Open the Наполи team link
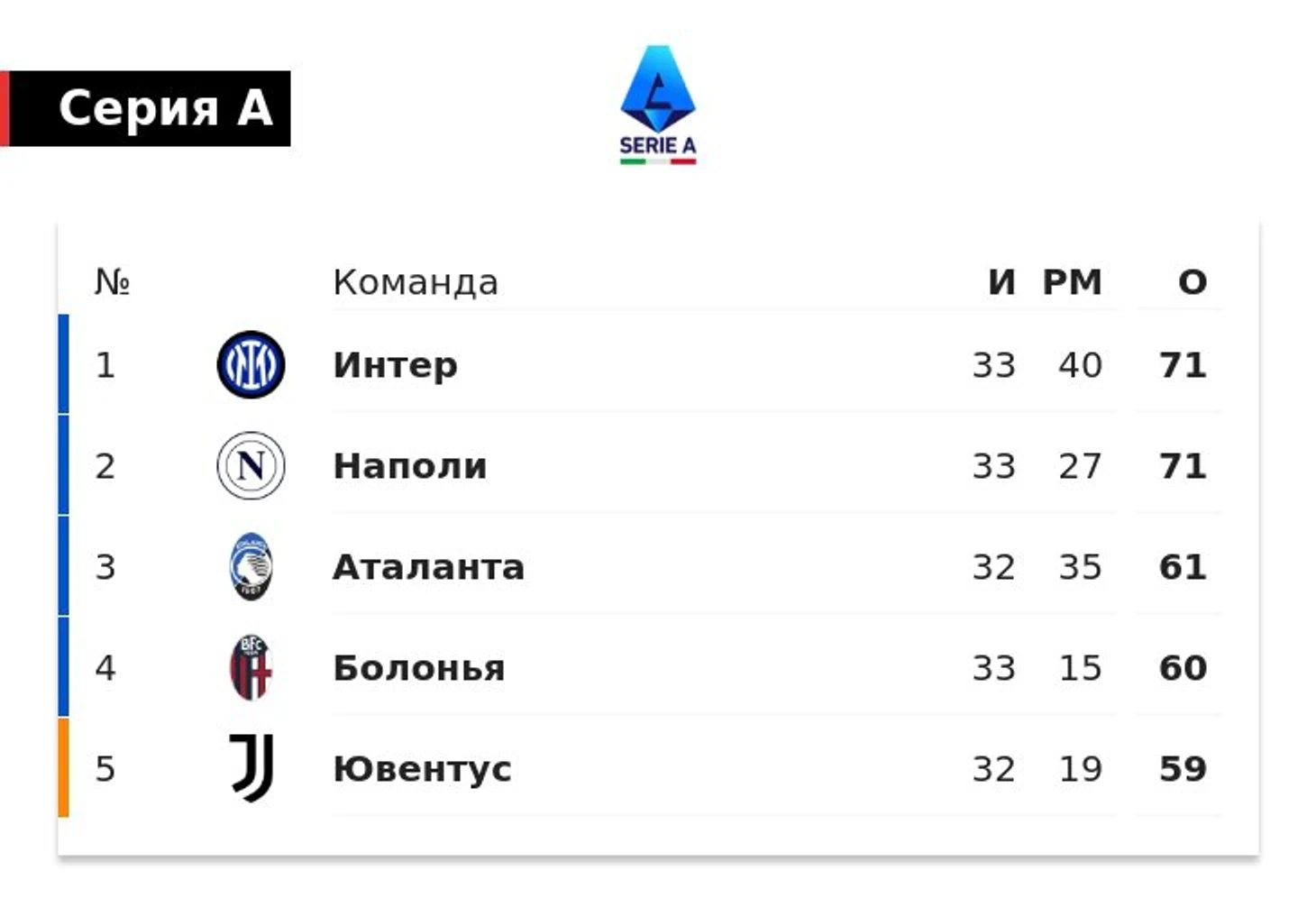The width and height of the screenshot is (1316, 898). [410, 466]
